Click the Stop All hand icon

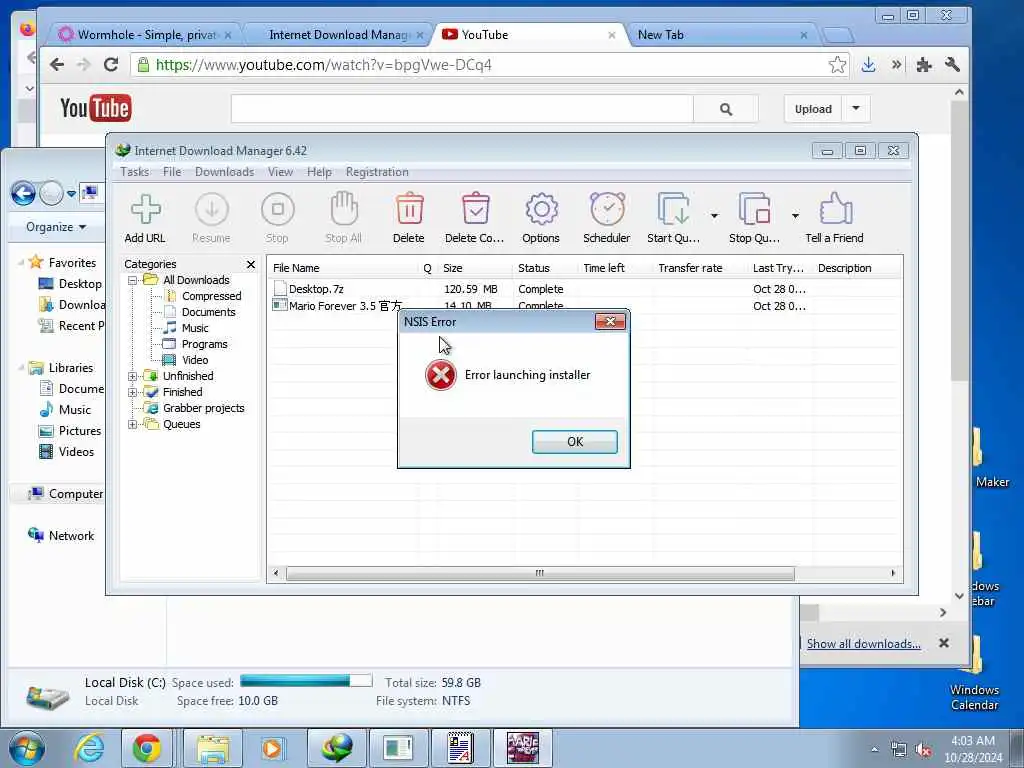pos(344,209)
